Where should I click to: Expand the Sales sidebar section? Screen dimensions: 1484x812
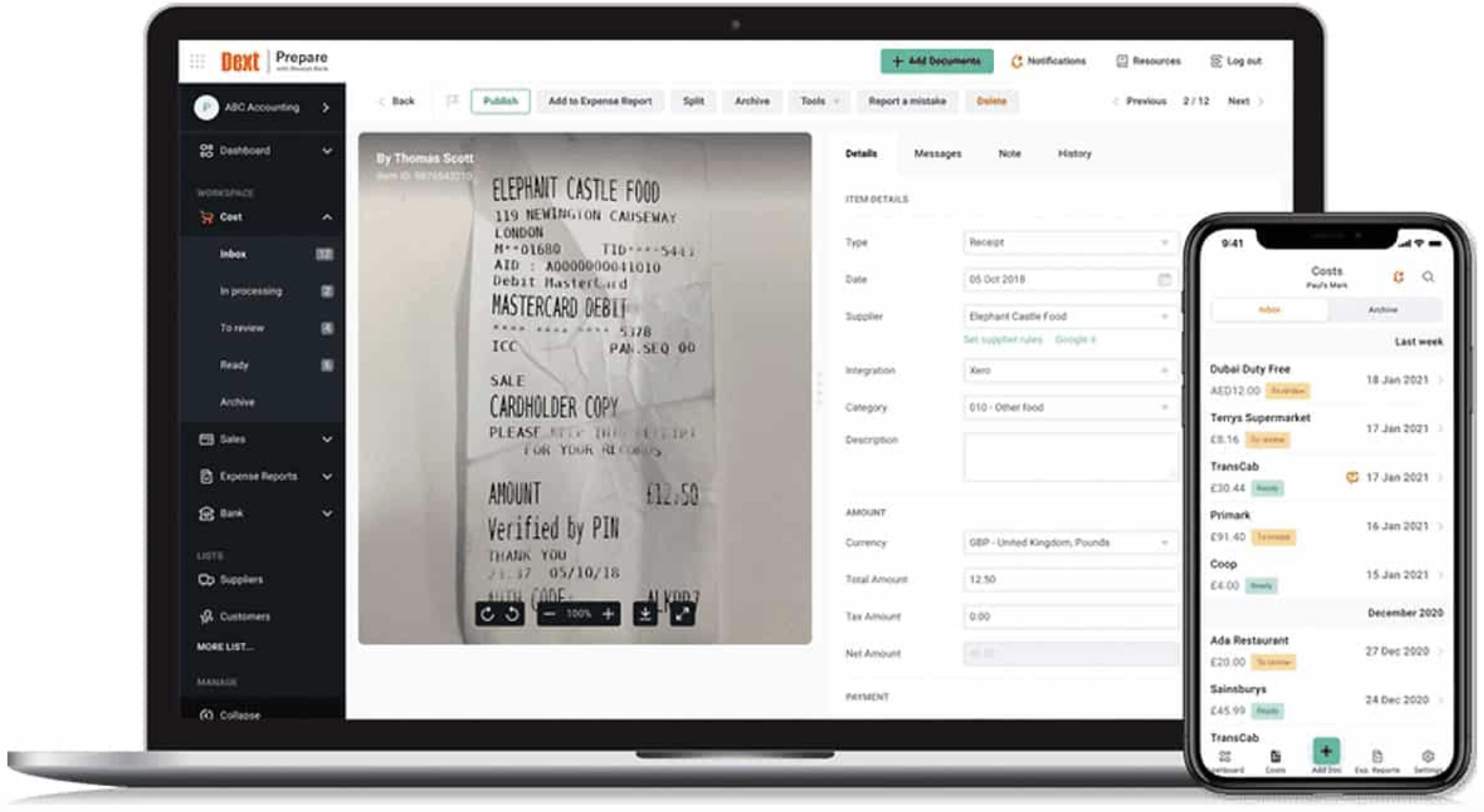tap(327, 440)
